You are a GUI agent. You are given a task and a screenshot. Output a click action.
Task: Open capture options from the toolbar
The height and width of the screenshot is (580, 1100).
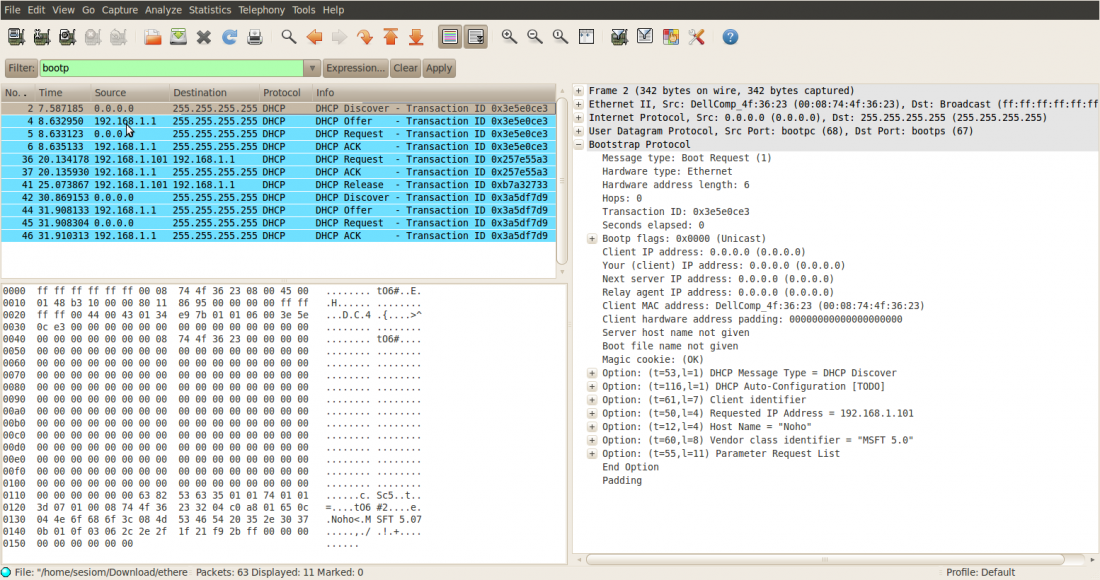click(41, 37)
